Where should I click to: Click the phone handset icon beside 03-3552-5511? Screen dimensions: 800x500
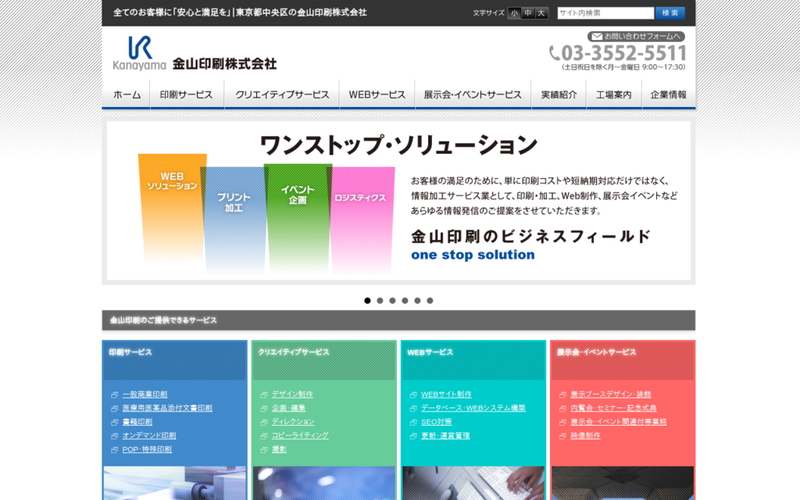coord(555,53)
